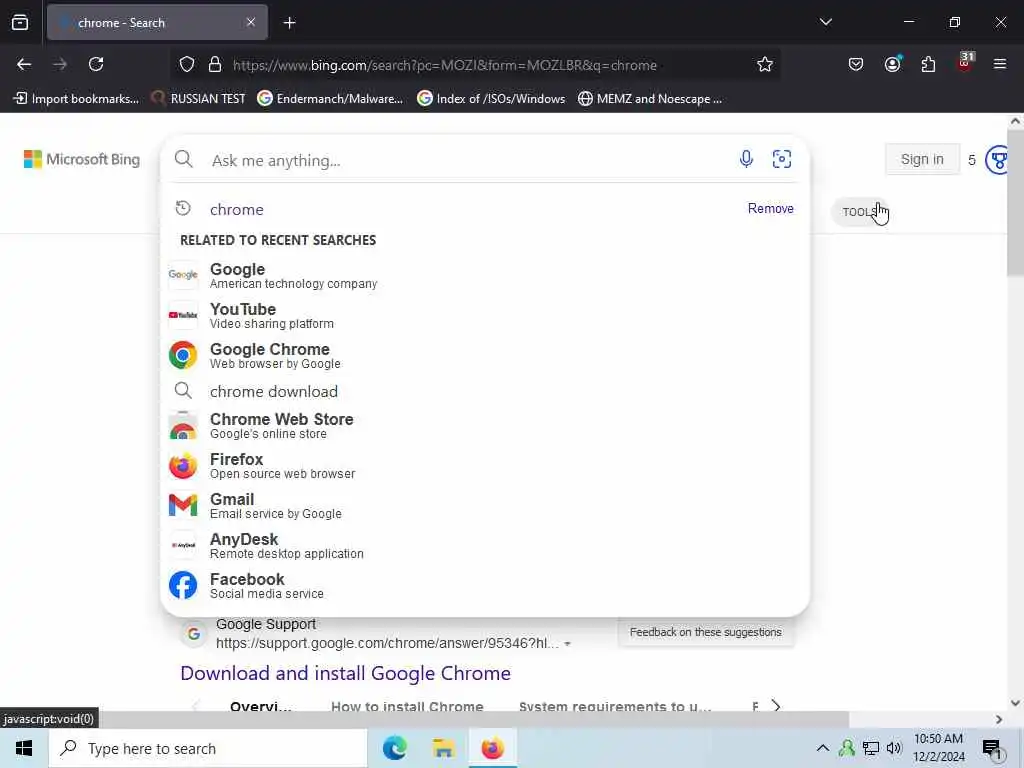Start voice search with microphone icon
The width and height of the screenshot is (1024, 768).
[x=746, y=159]
